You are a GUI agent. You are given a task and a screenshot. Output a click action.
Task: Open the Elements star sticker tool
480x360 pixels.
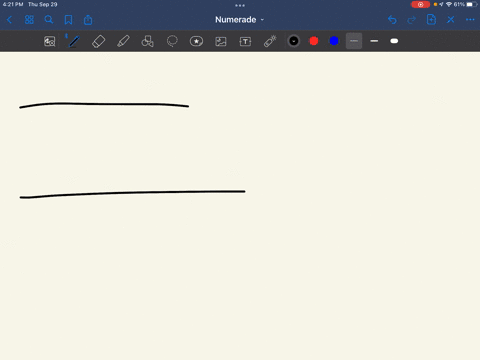tap(196, 41)
